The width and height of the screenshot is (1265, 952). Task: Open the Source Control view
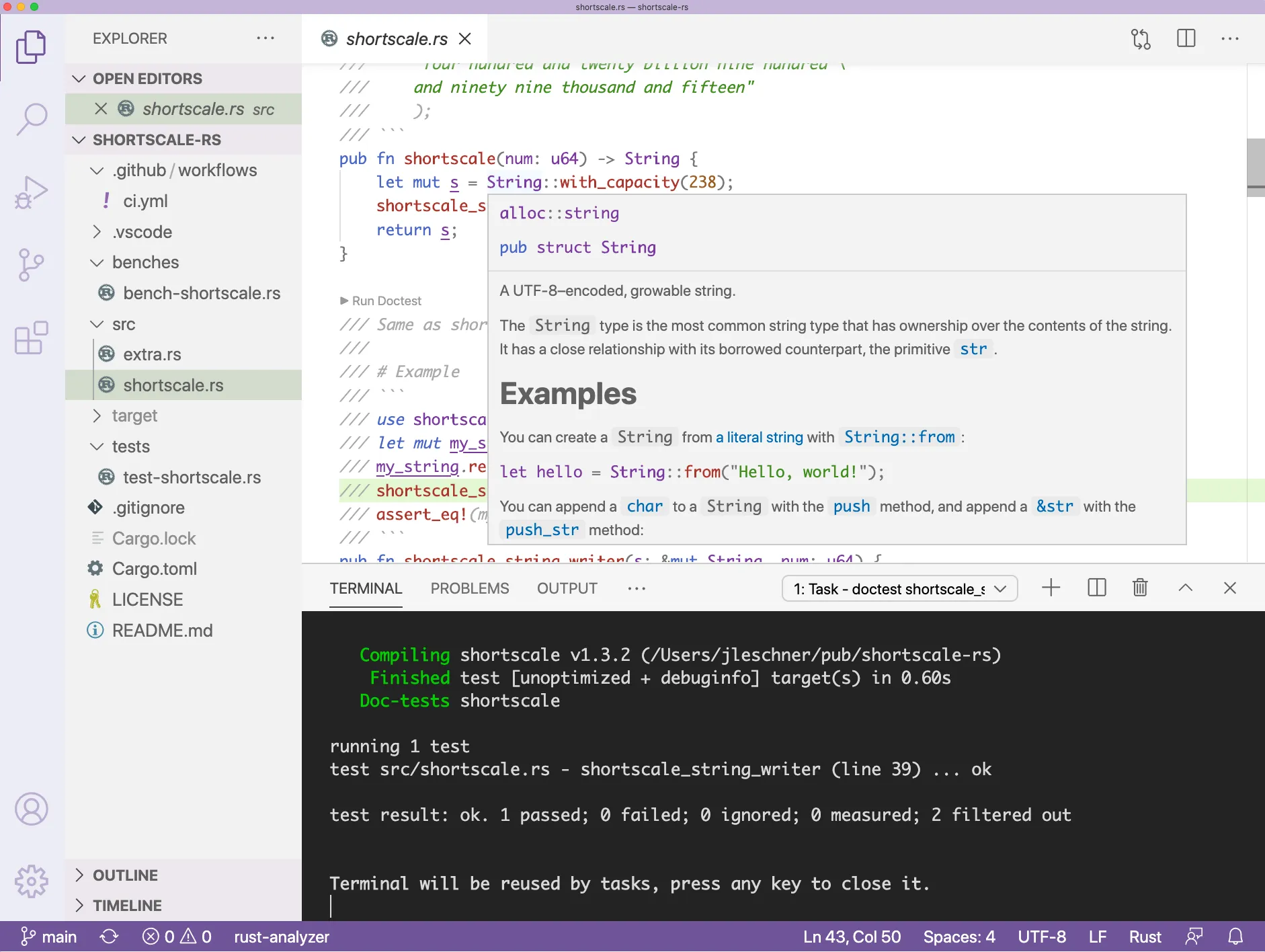click(x=30, y=264)
